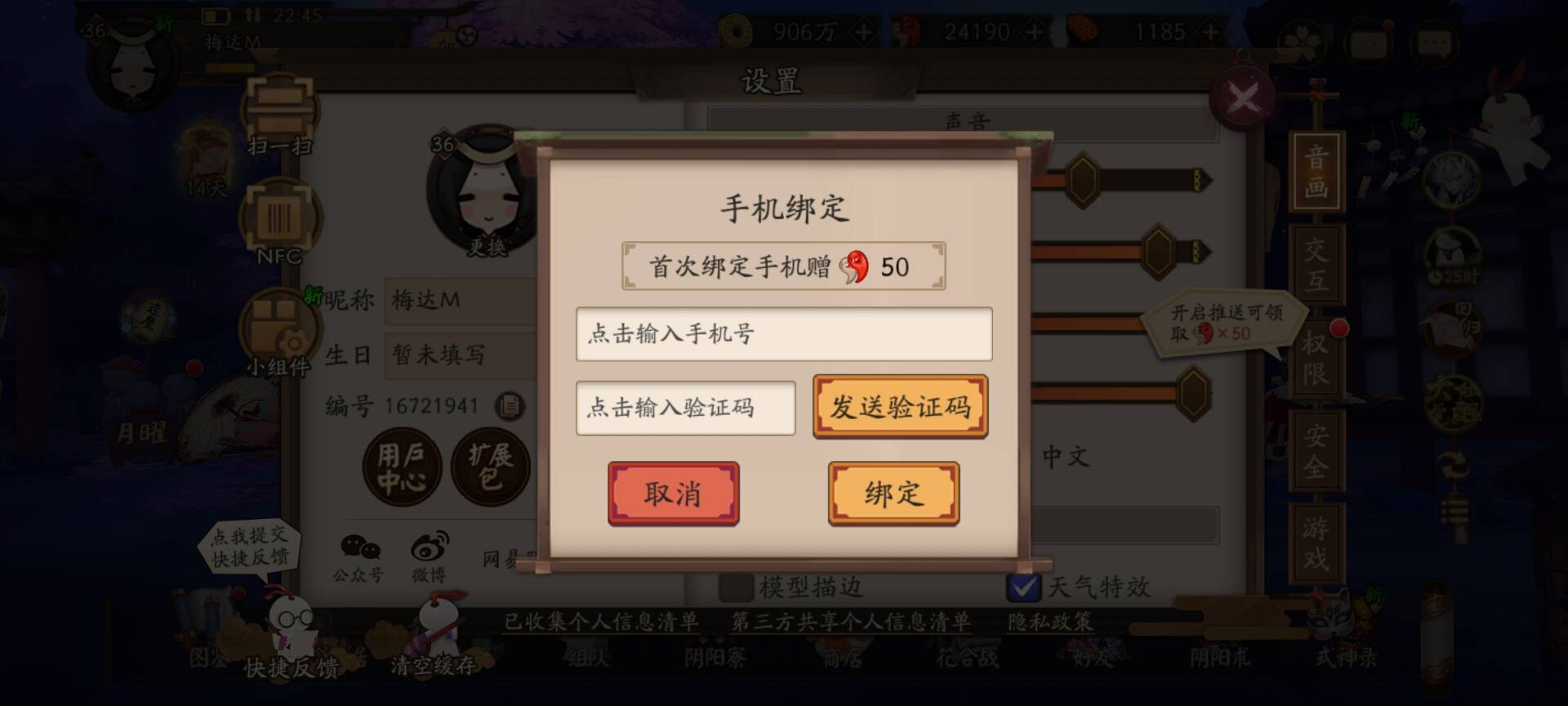This screenshot has width=1568, height=706.
Task: Add gold coins with plus button
Action: click(864, 32)
